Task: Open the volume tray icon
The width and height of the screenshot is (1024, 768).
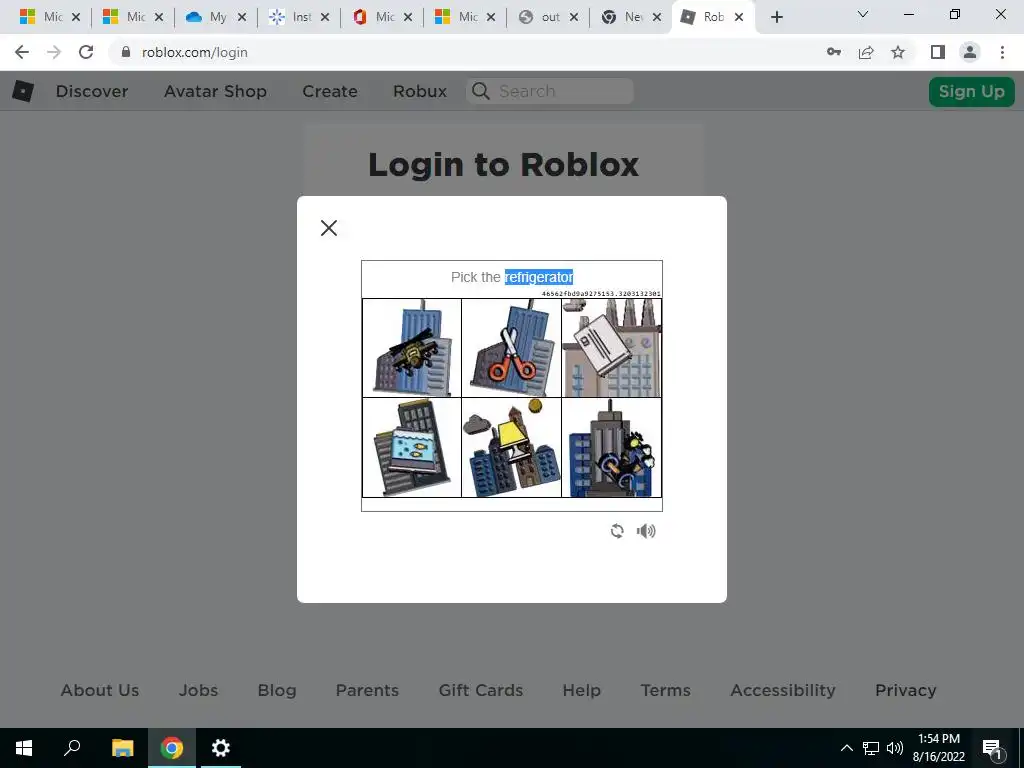Action: point(895,748)
